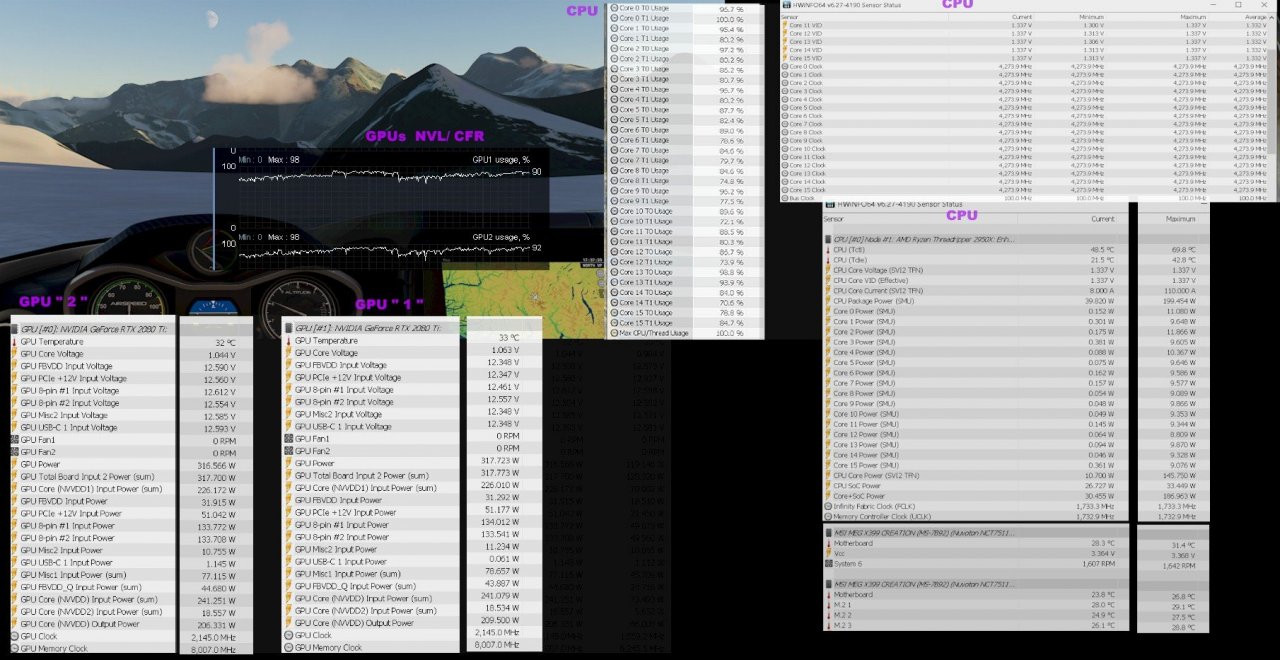
Task: Click the fan icon beside System 6
Action: [x=827, y=564]
